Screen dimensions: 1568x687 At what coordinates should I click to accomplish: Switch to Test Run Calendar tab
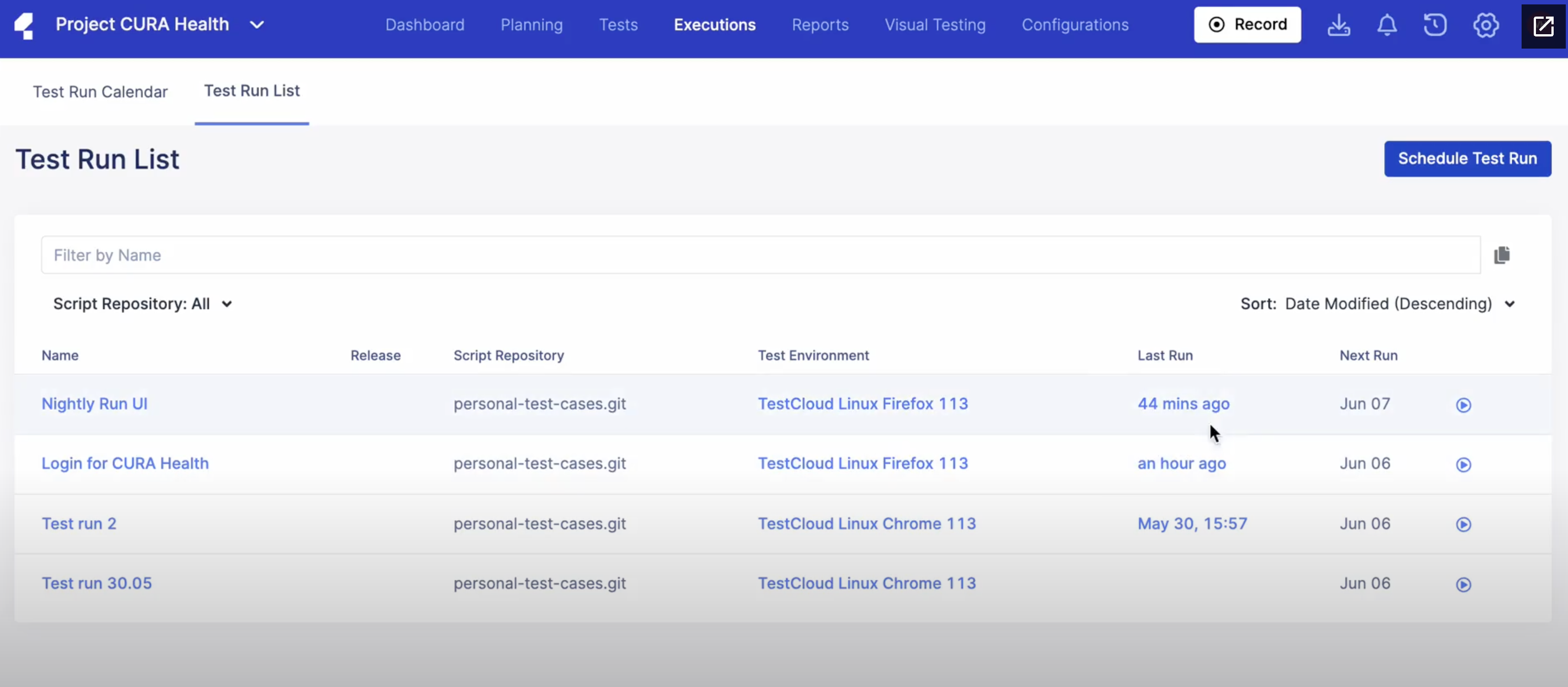pyautogui.click(x=100, y=91)
